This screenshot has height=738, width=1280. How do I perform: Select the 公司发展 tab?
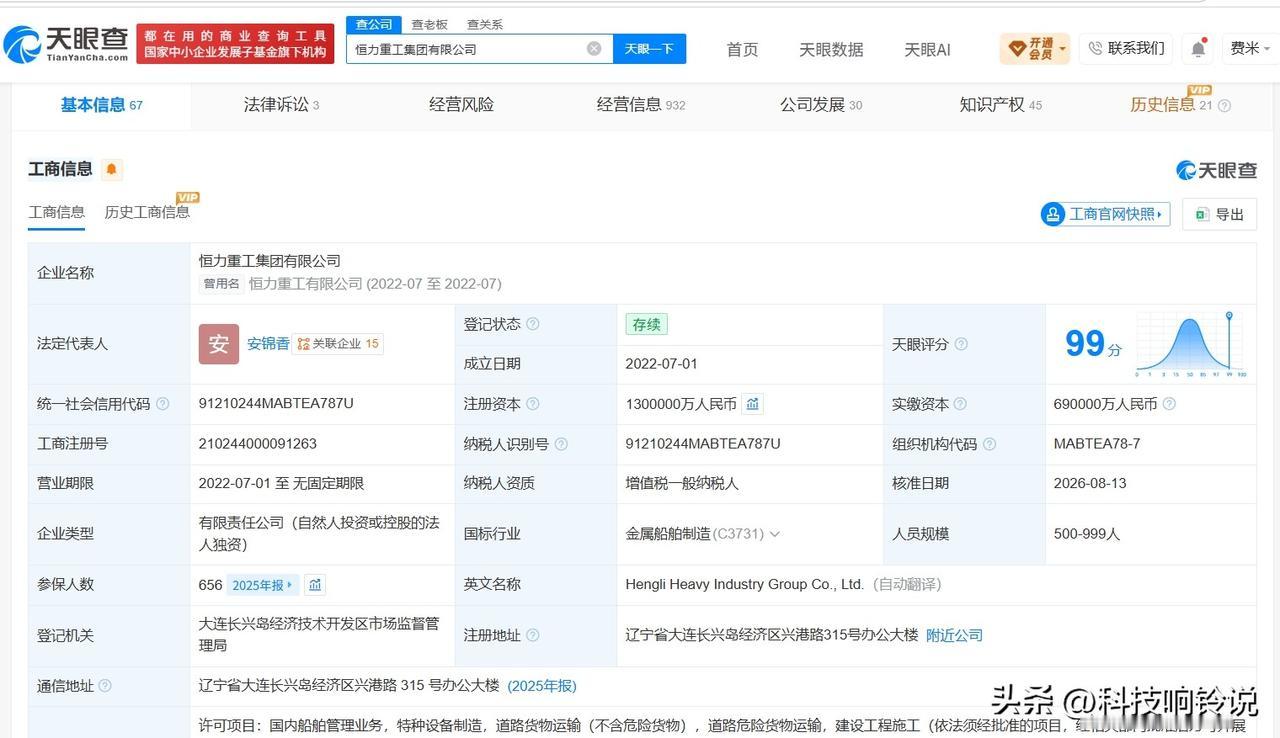821,104
